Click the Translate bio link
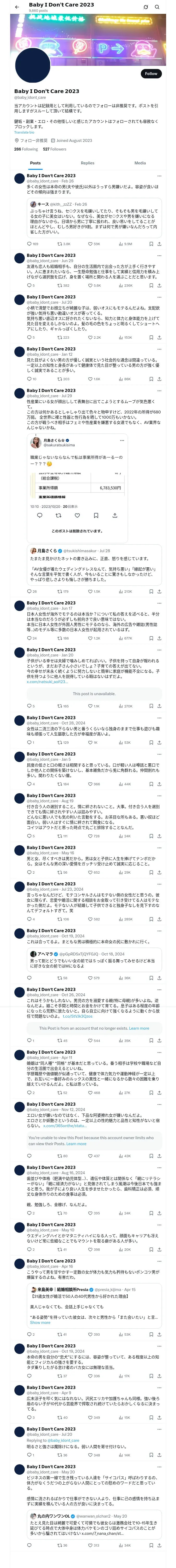Image resolution: width=176 pixels, height=1568 pixels. [24, 132]
